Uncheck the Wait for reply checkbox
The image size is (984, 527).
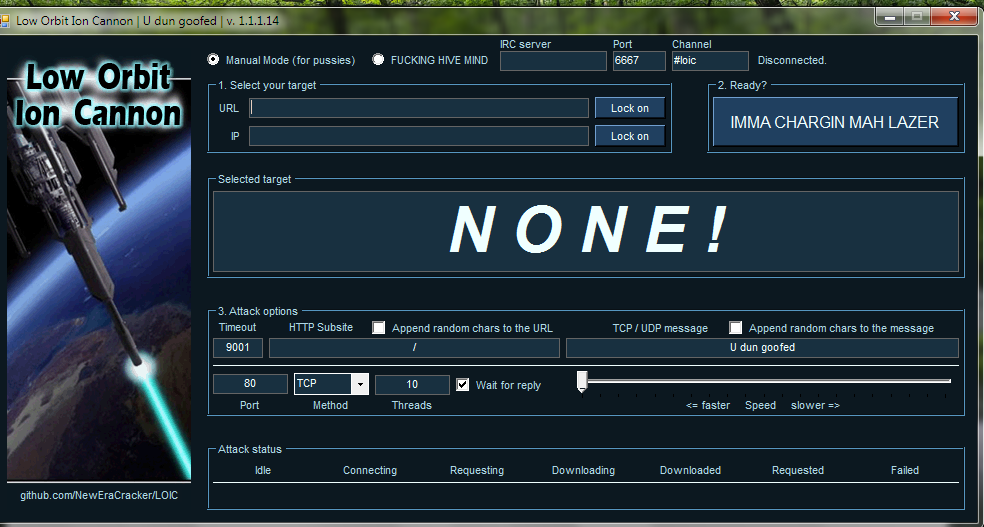(463, 385)
